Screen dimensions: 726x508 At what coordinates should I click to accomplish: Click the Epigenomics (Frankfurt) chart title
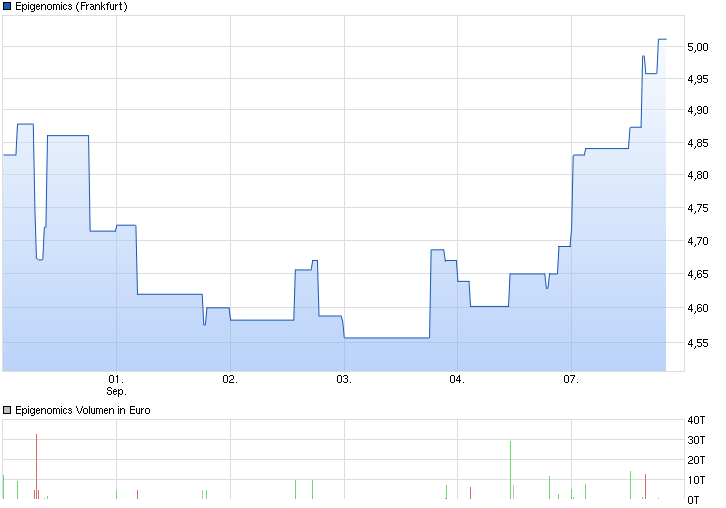point(71,6)
